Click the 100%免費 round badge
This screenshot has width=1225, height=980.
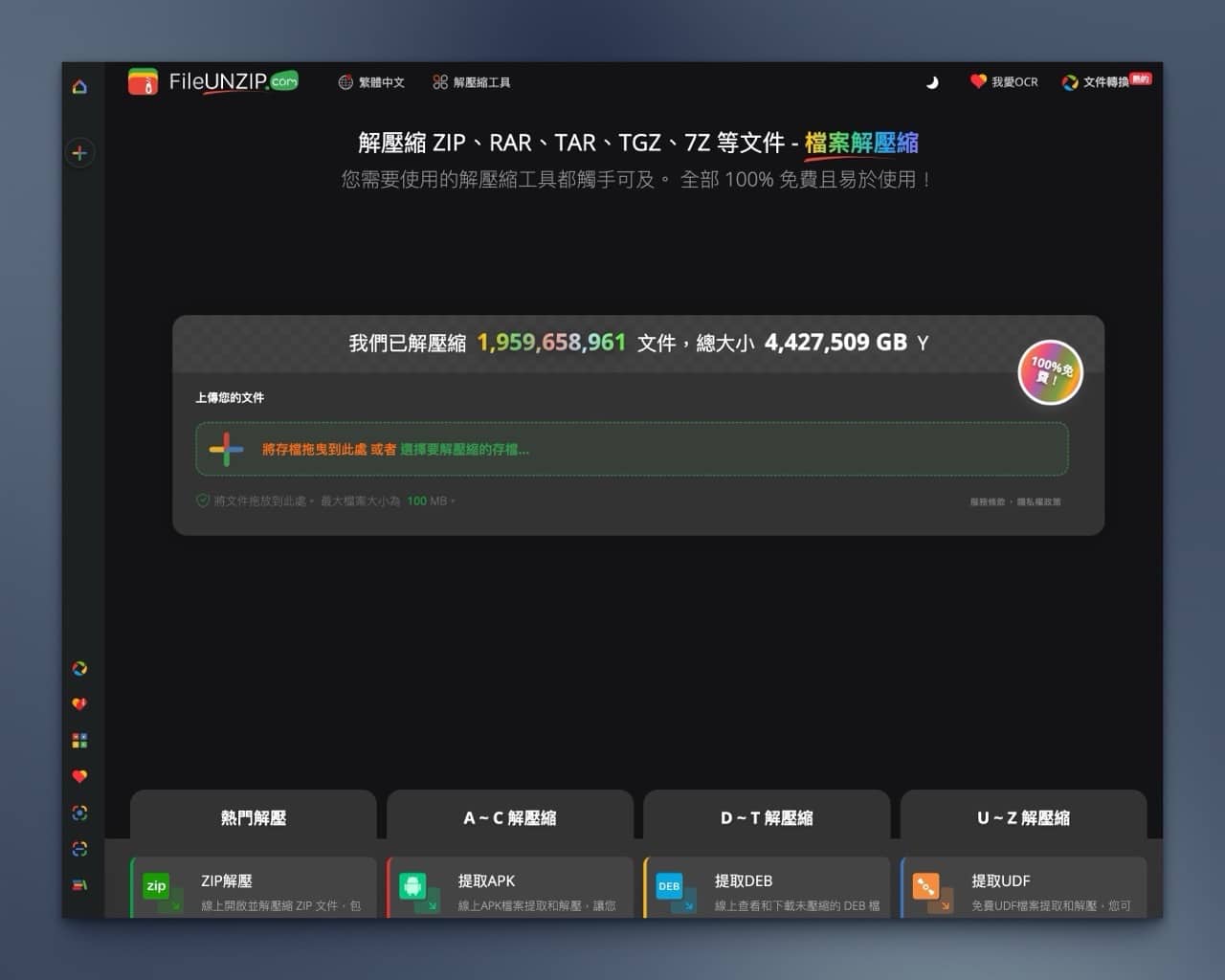[x=1050, y=372]
